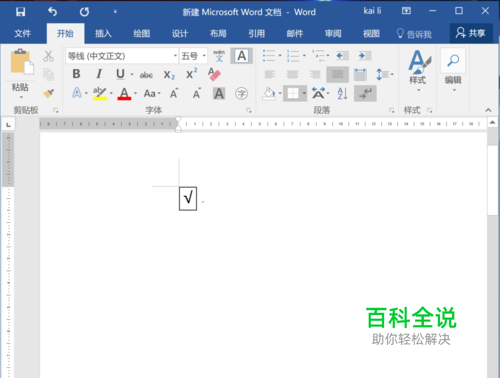This screenshot has width=500, height=378.
Task: Save the document with the floppy icon
Action: click(x=21, y=12)
